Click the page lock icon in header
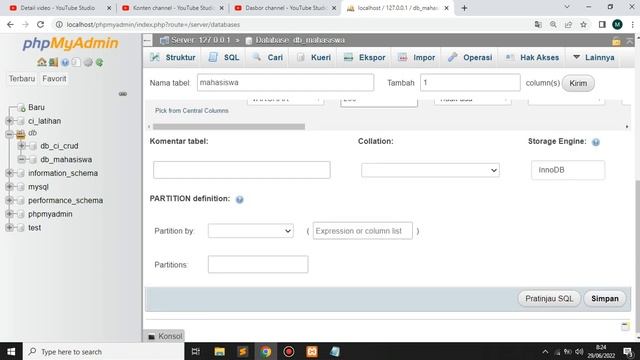The height and width of the screenshot is (360, 640). coord(616,41)
